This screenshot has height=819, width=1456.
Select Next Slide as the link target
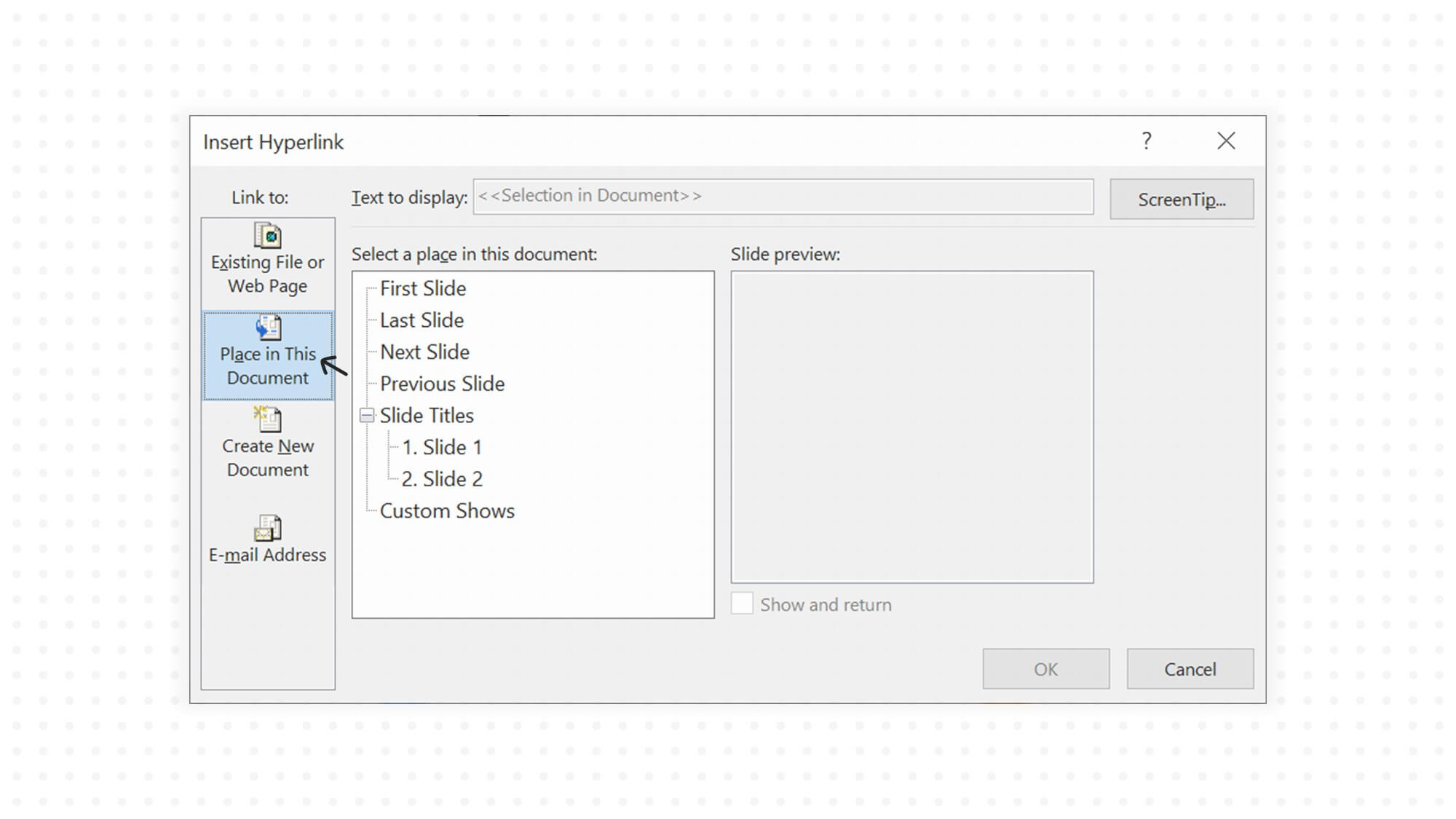[x=424, y=352]
